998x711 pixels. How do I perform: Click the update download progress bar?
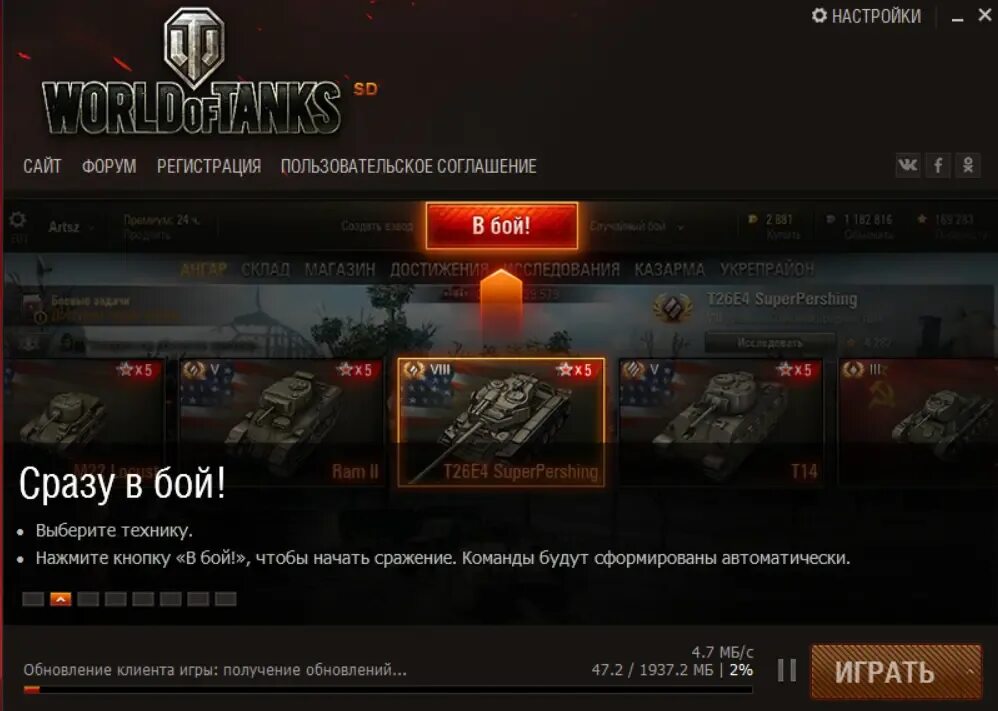pyautogui.click(x=388, y=689)
